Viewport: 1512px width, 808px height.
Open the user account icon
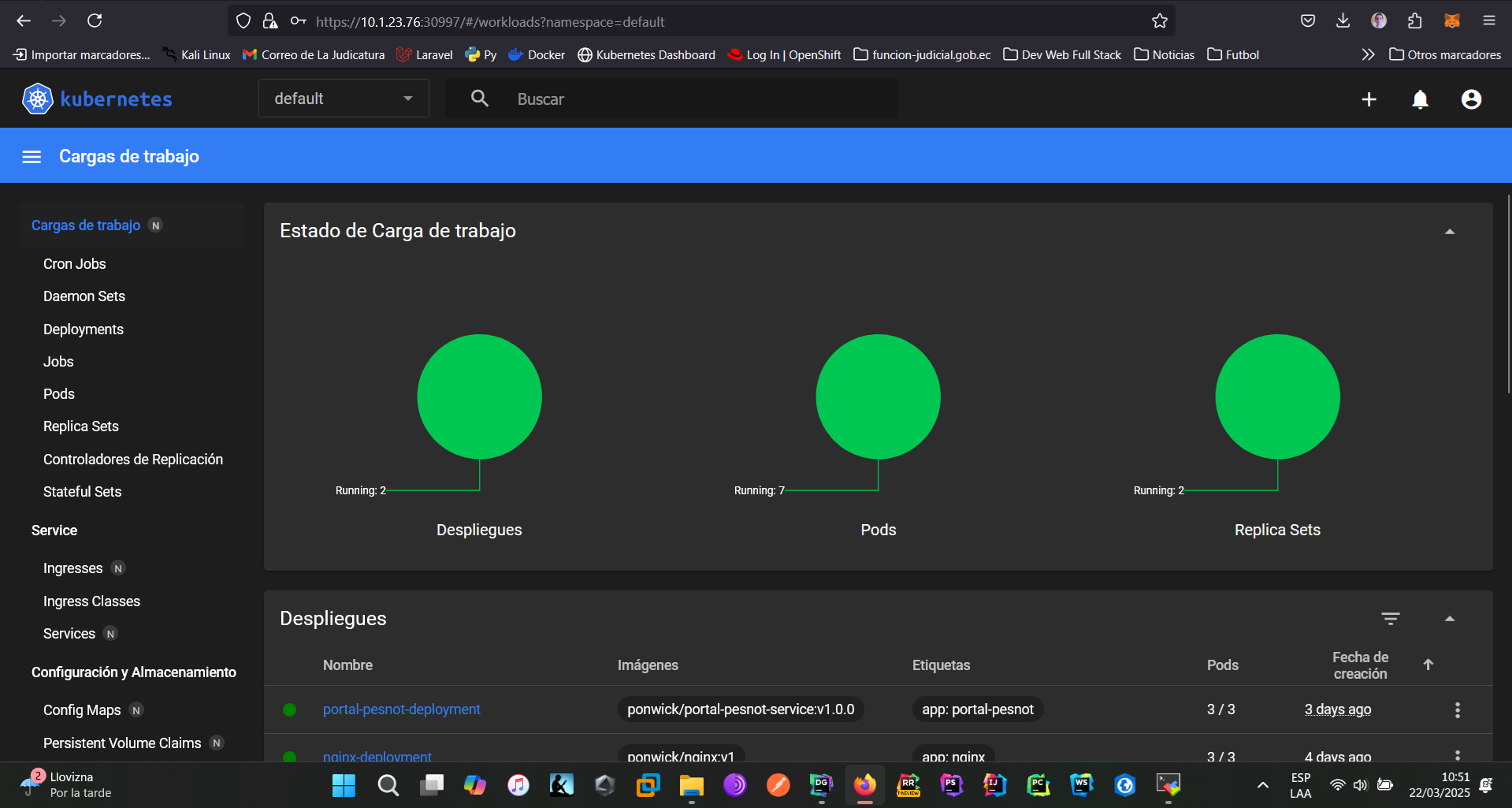[1470, 99]
